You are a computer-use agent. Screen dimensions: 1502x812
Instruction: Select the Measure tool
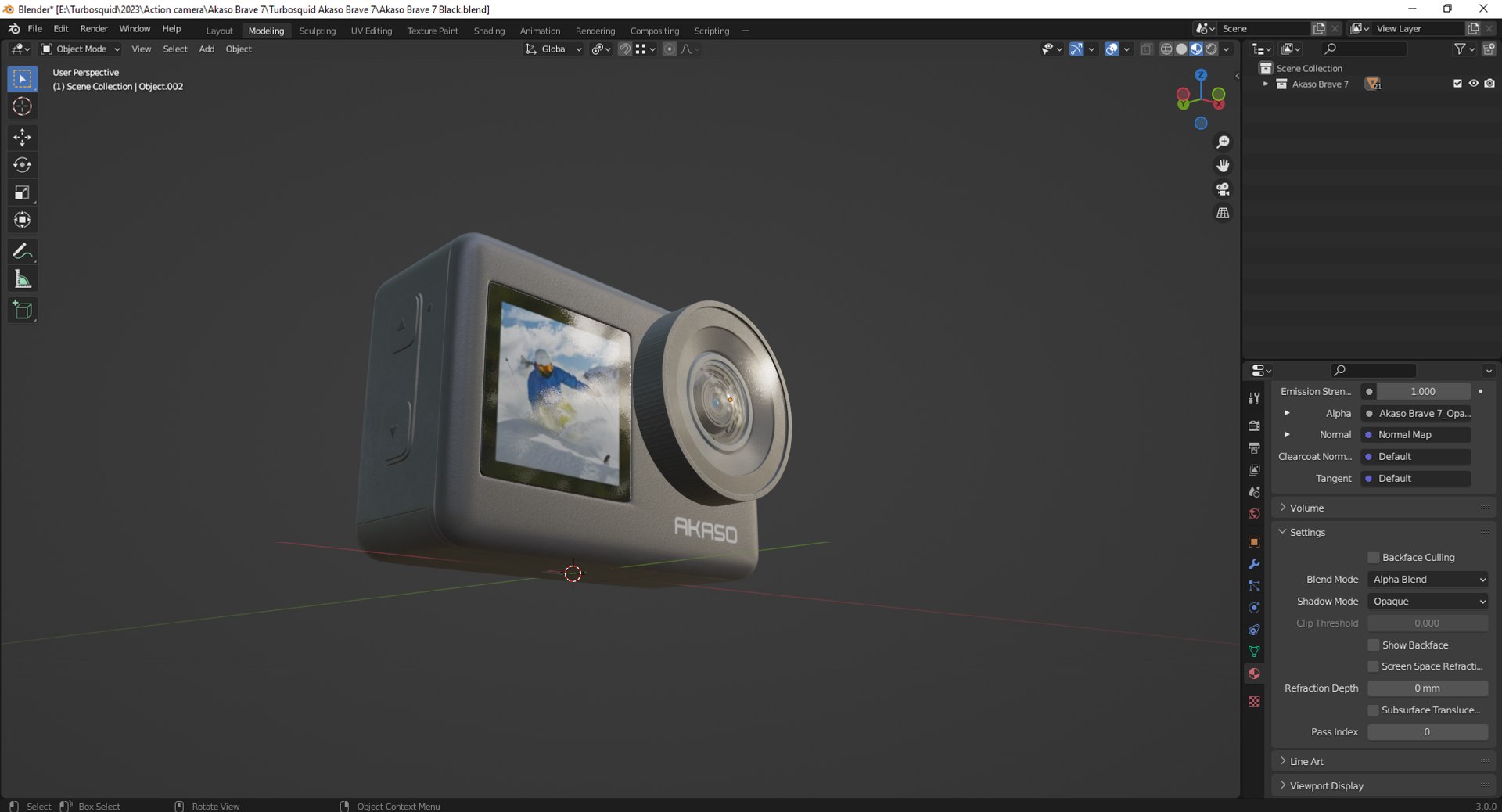[22, 279]
